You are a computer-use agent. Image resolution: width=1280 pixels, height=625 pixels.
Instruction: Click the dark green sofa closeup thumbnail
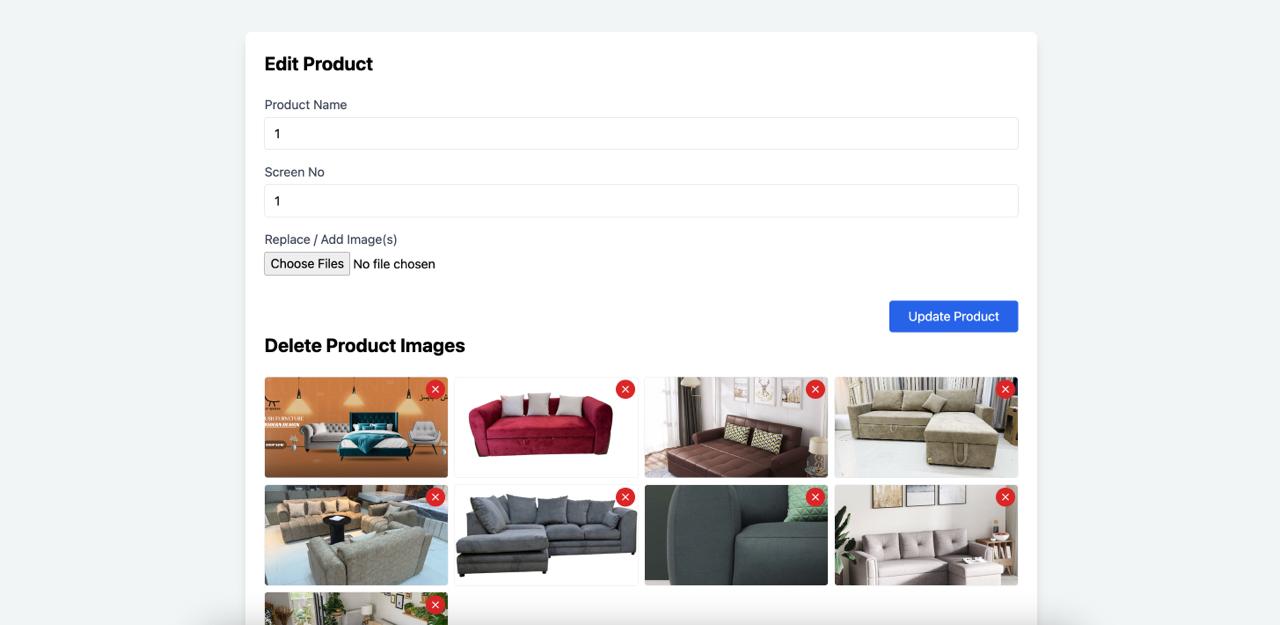tap(736, 535)
